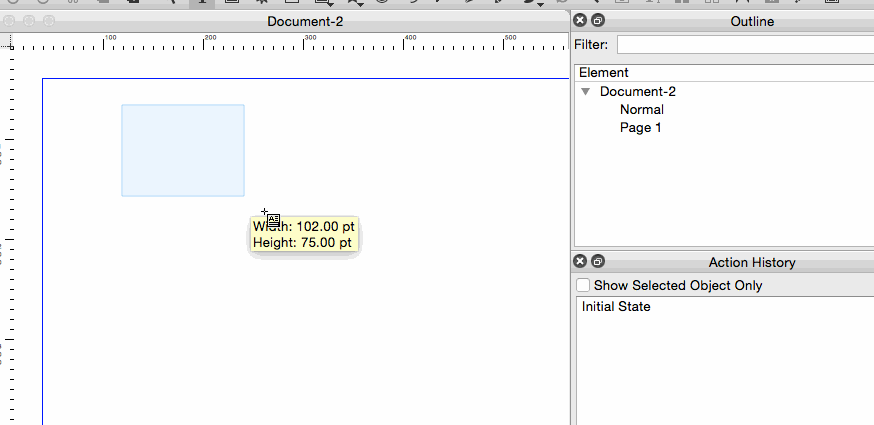Zoom the Document-2 window
The image size is (874, 425).
coord(49,21)
